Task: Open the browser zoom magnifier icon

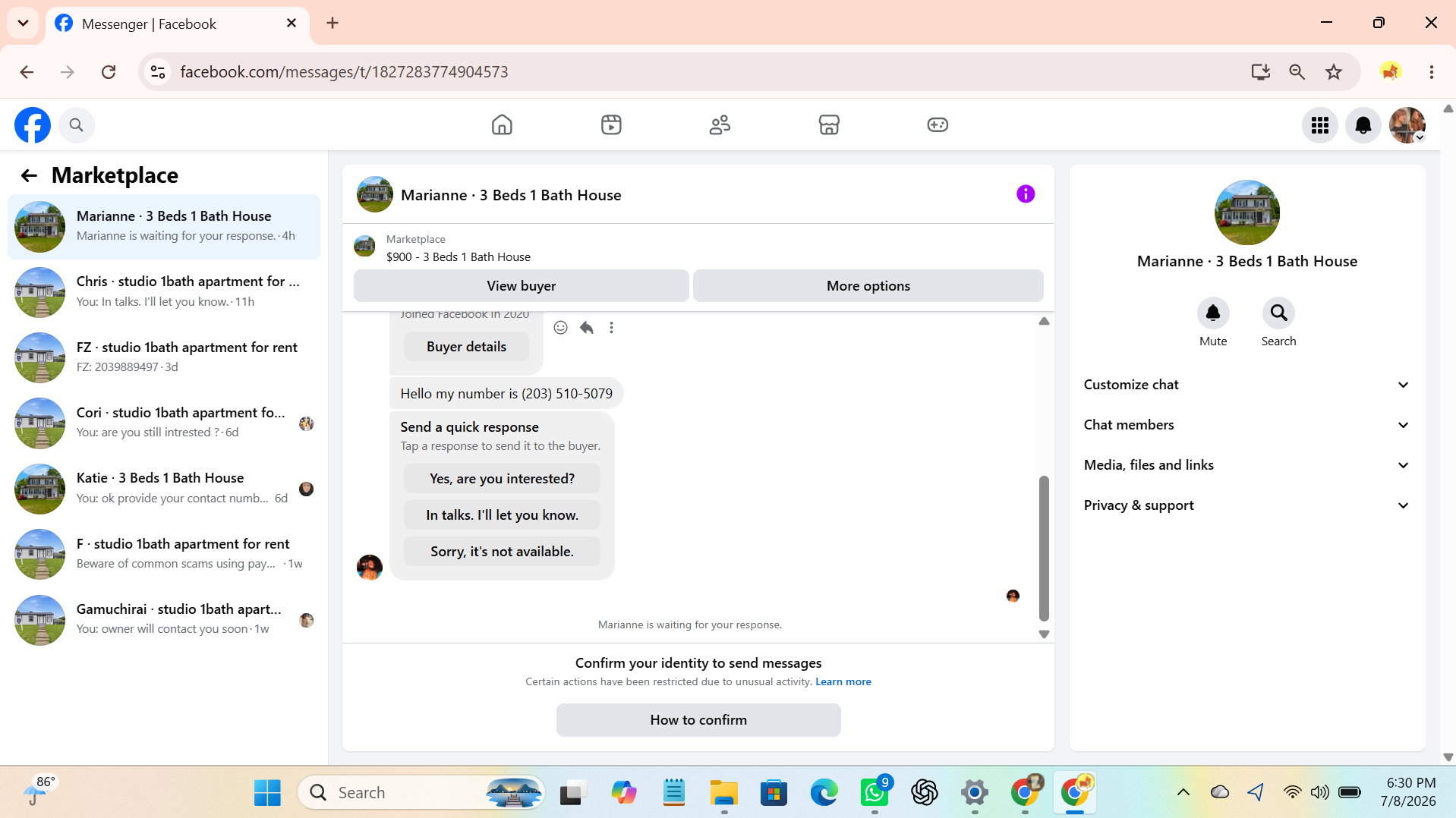Action: 1297,72
